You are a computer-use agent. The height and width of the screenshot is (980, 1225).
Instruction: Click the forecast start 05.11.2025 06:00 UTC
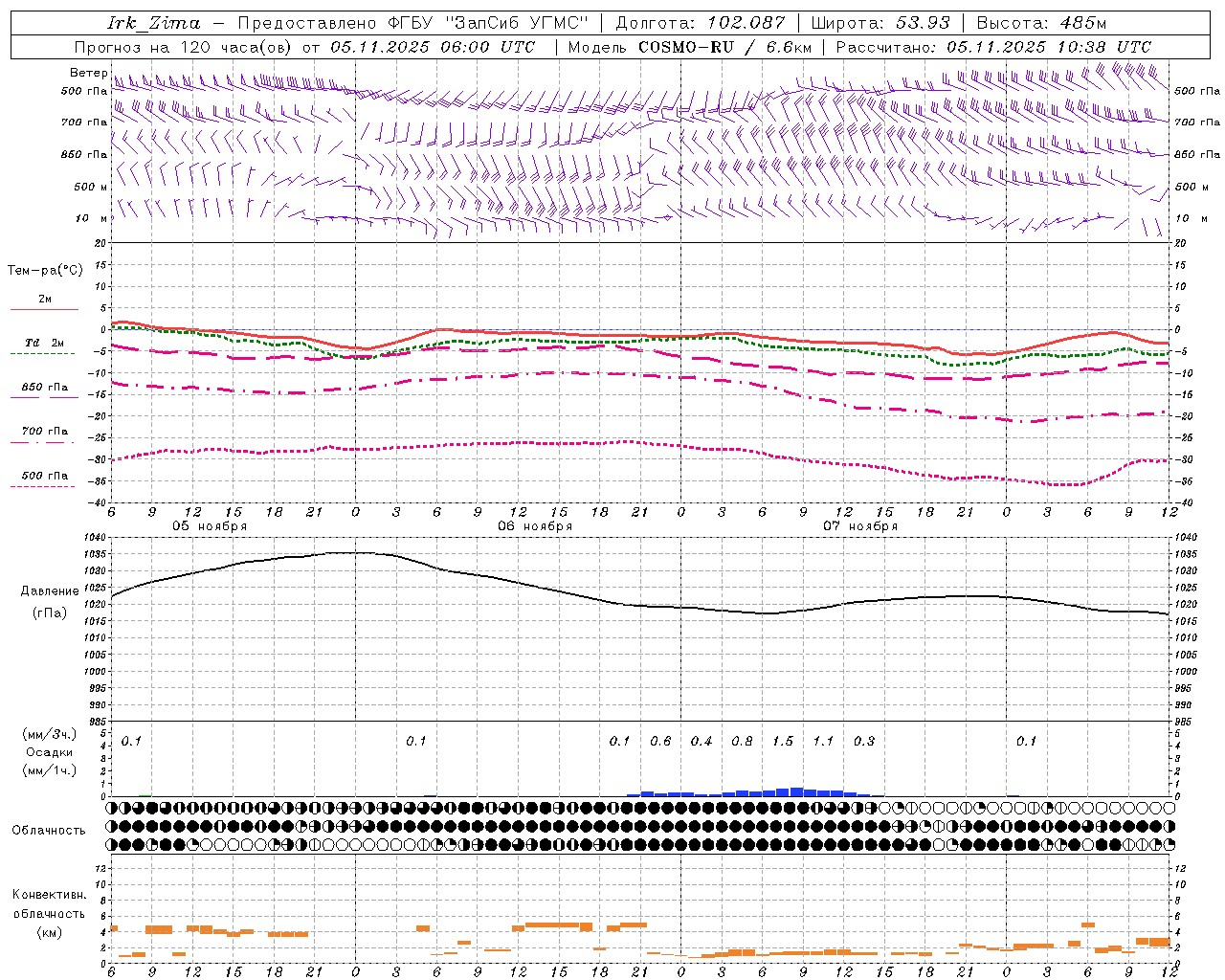433,47
